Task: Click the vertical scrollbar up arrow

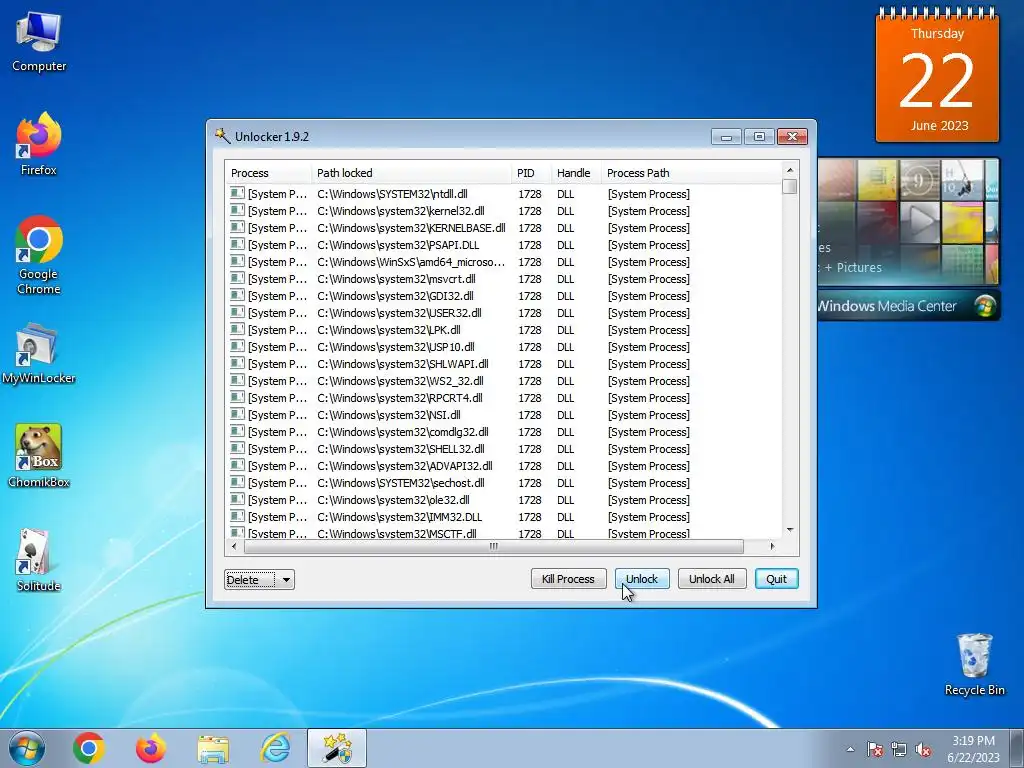Action: pyautogui.click(x=790, y=170)
